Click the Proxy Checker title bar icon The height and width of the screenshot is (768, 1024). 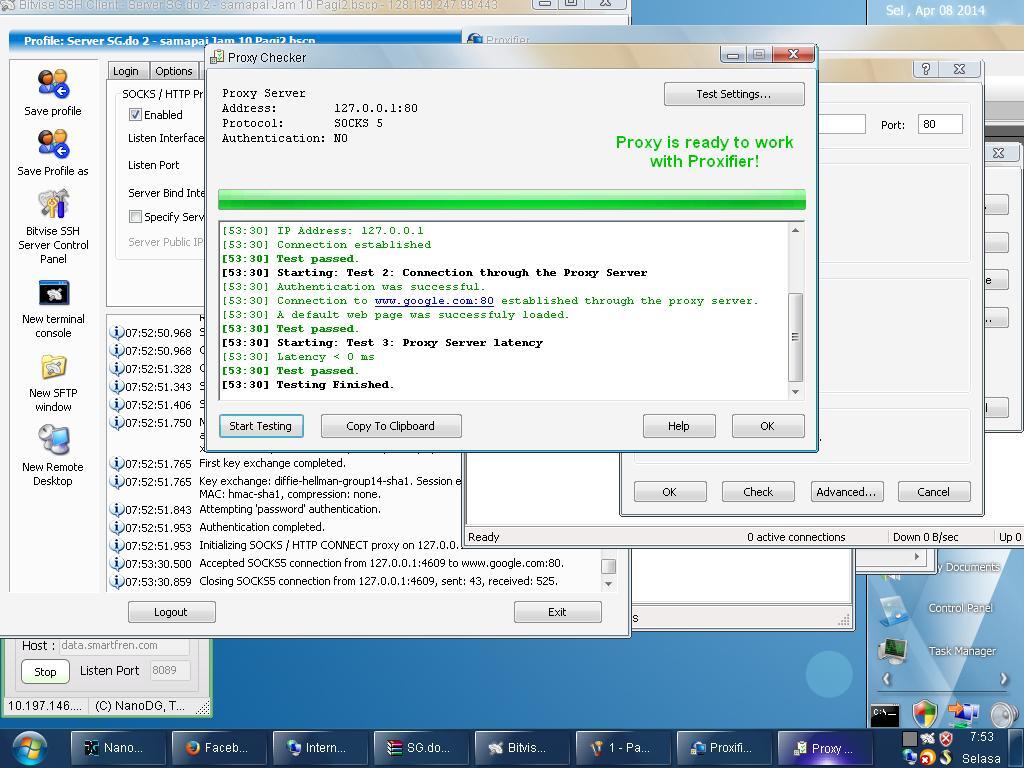[x=217, y=57]
